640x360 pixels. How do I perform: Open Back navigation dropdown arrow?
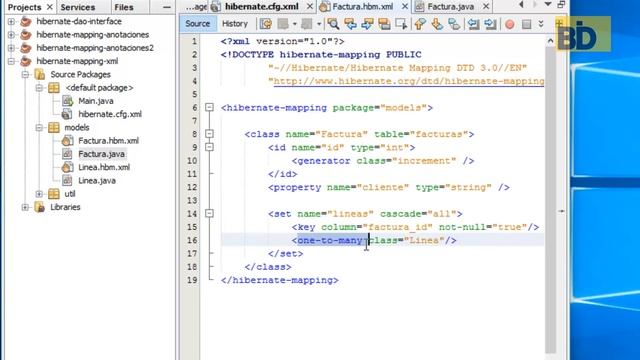[294, 24]
